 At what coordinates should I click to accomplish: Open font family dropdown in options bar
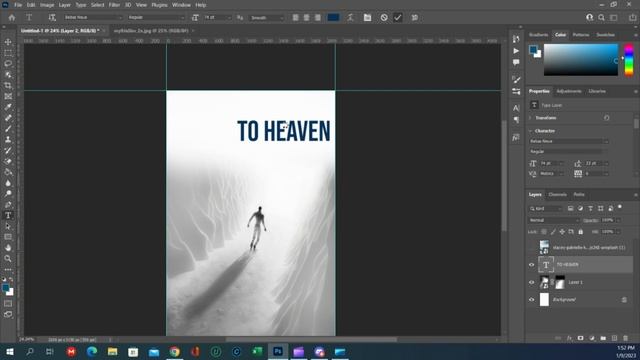click(x=93, y=18)
